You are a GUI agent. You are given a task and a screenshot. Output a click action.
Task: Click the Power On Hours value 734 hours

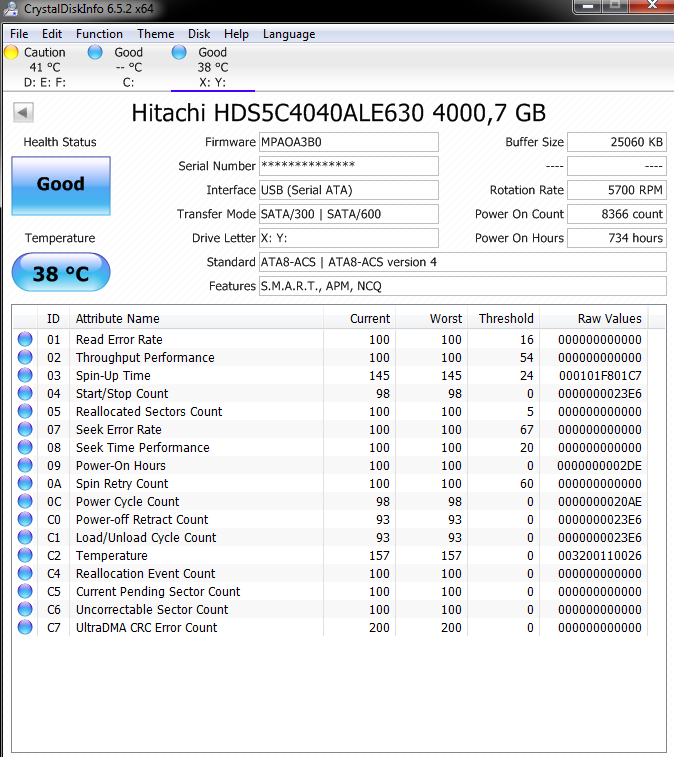(617, 238)
